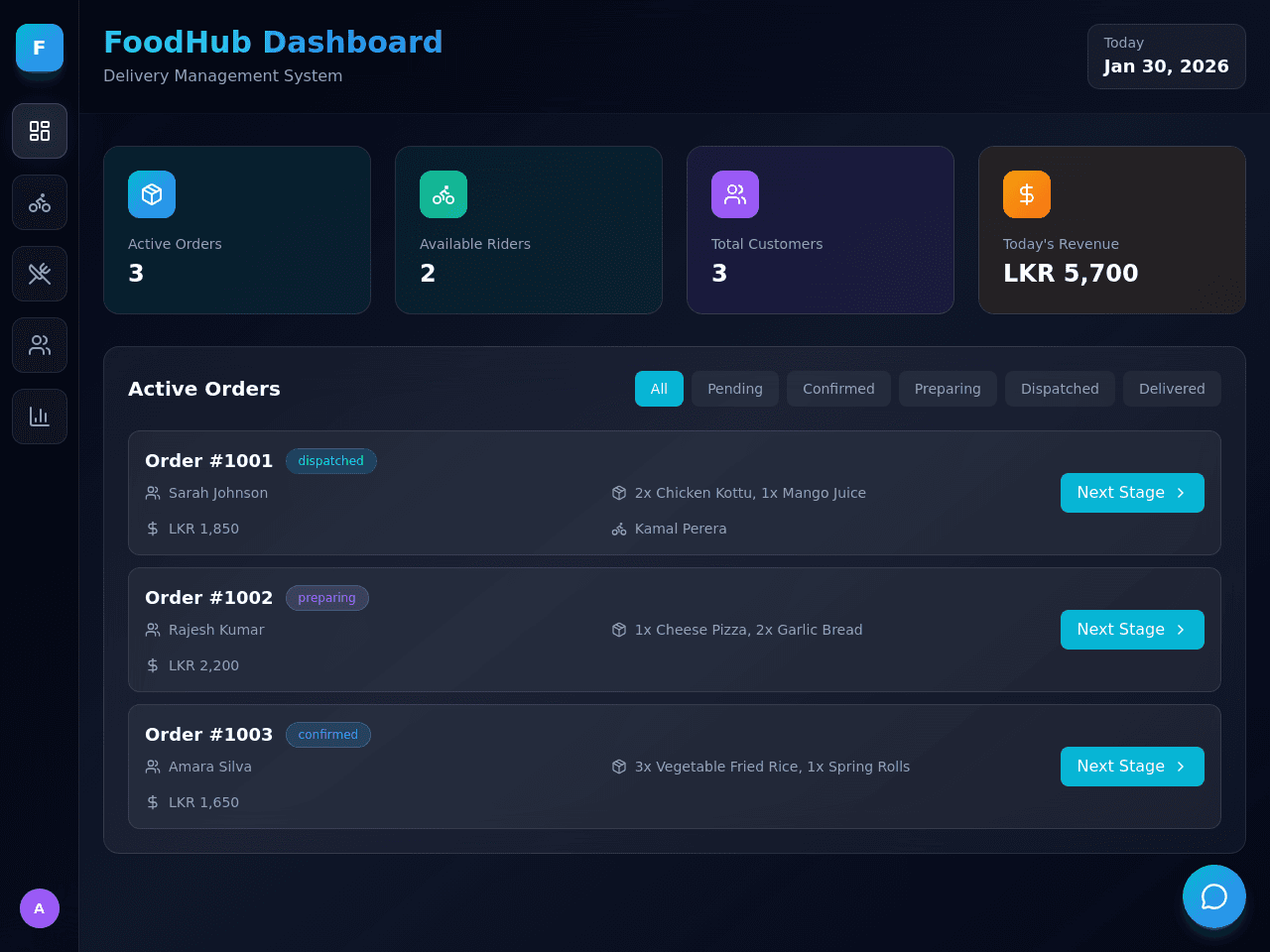Image resolution: width=1270 pixels, height=952 pixels.
Task: Click the Total Customers people icon
Action: click(x=735, y=194)
